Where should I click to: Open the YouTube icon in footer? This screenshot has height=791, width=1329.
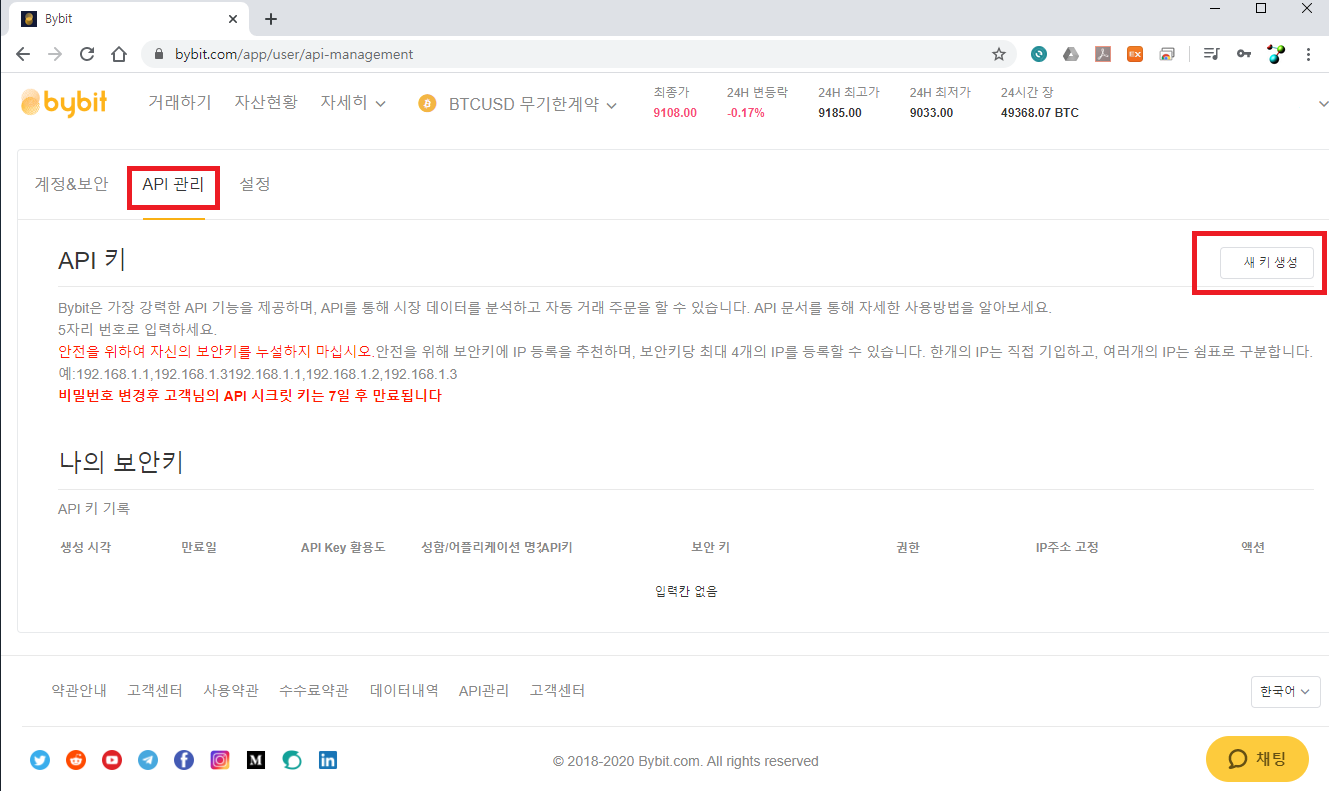pos(112,760)
